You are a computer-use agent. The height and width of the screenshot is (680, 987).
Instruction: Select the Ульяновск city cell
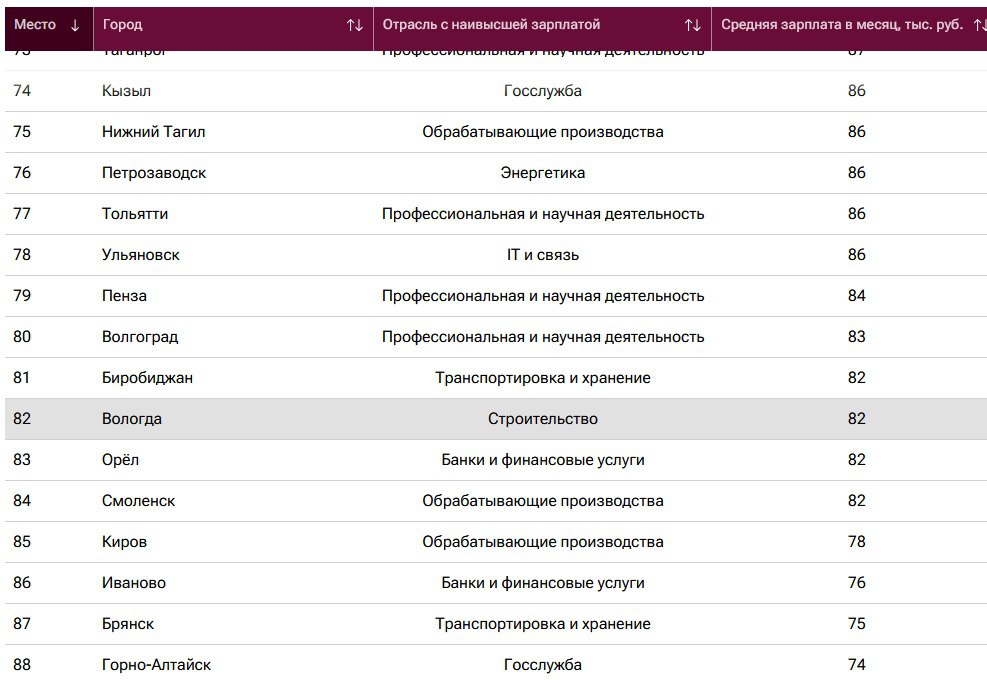140,254
